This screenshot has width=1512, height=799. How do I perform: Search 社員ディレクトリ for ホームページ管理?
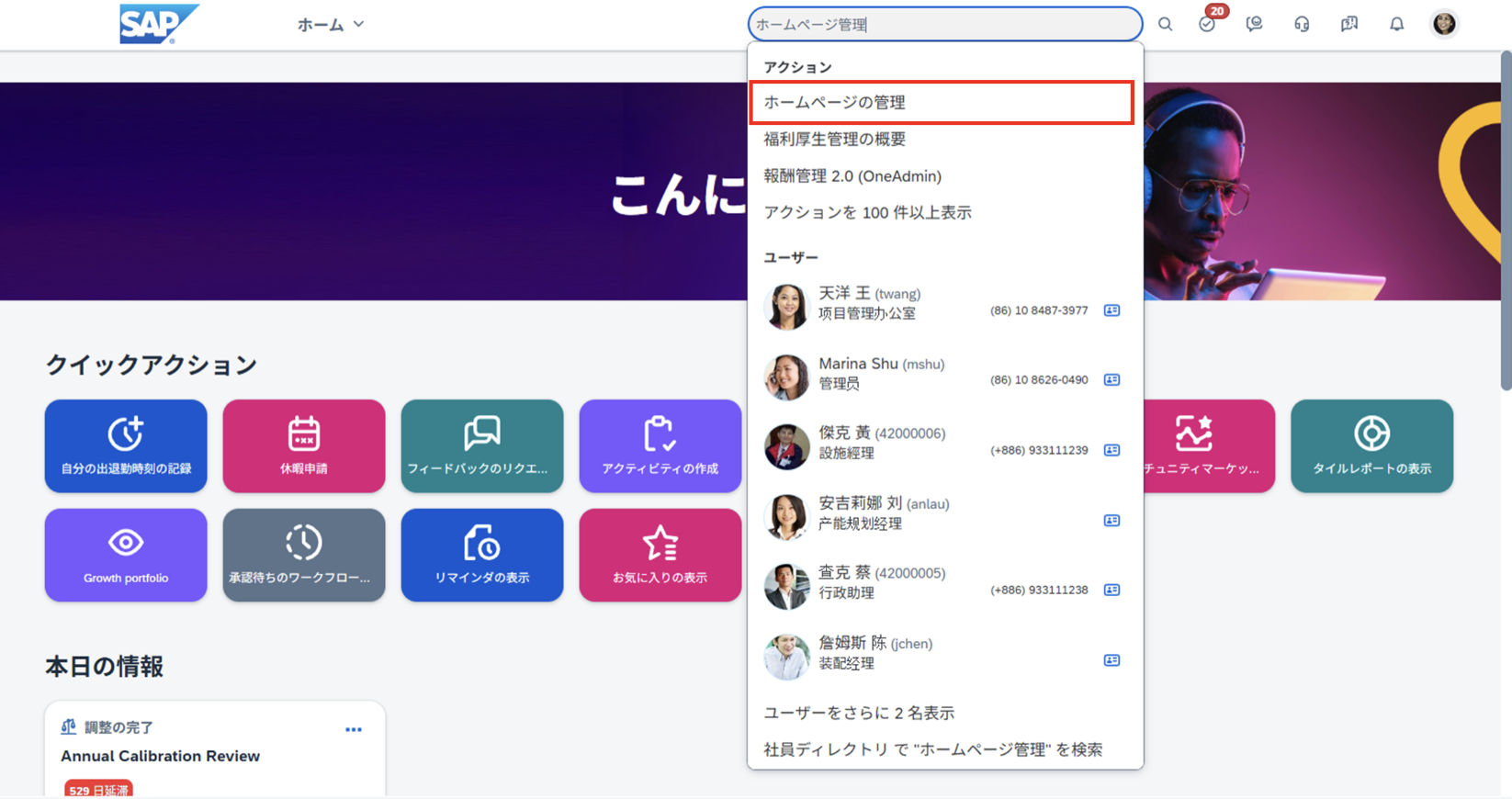point(932,749)
